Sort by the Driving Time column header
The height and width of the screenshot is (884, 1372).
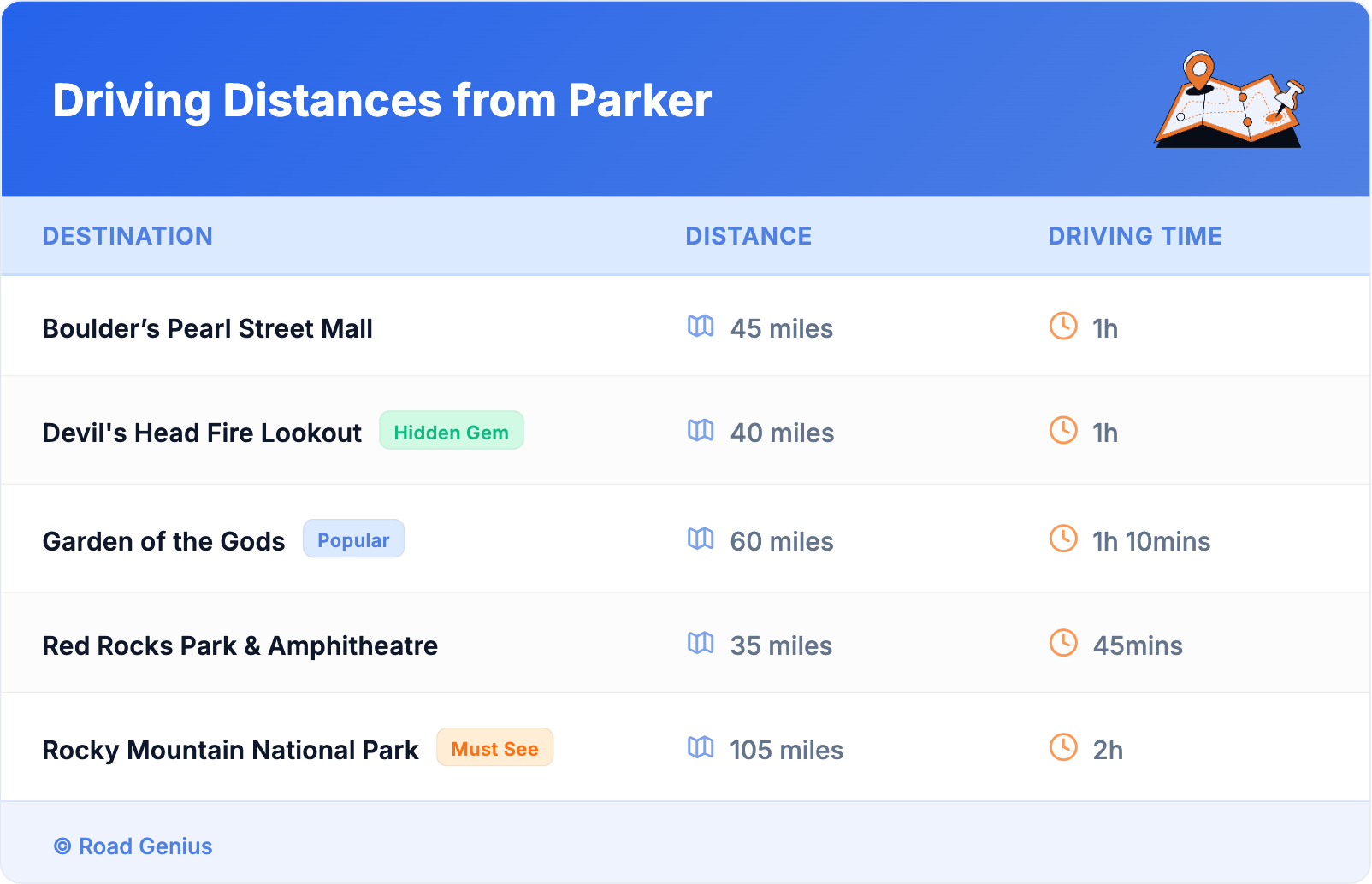click(1135, 236)
